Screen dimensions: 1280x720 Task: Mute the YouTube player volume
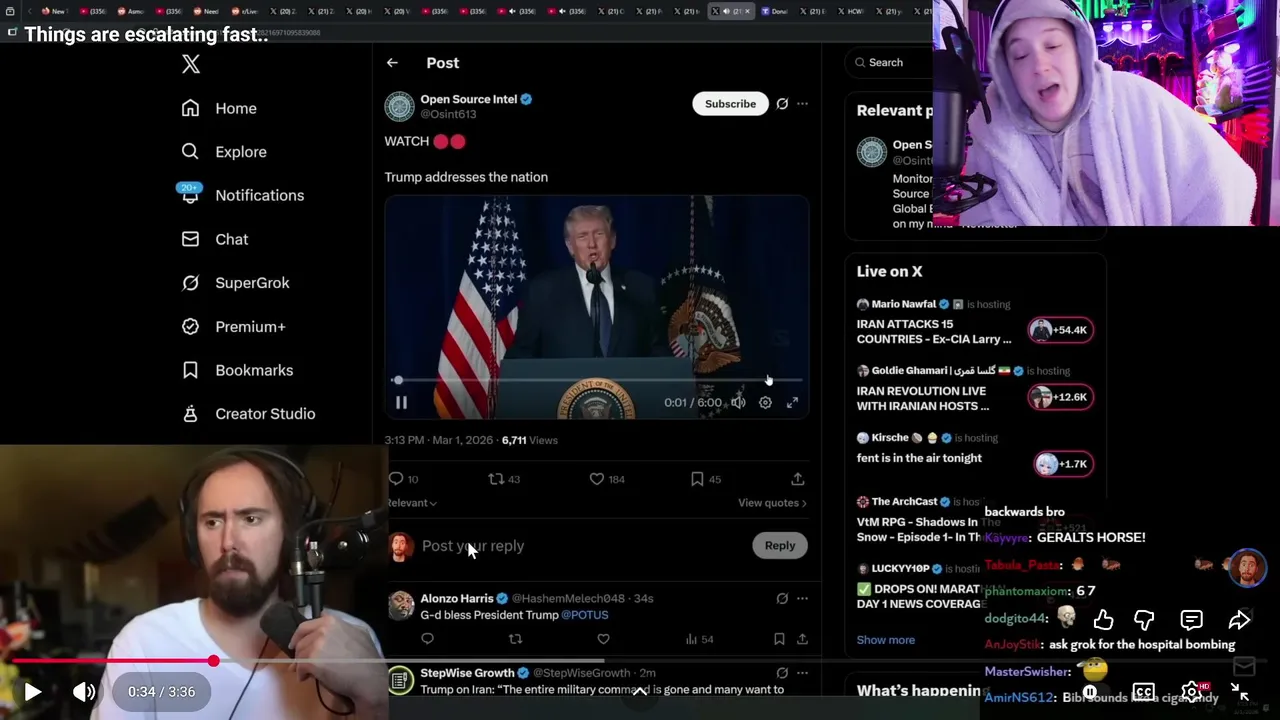[84, 691]
